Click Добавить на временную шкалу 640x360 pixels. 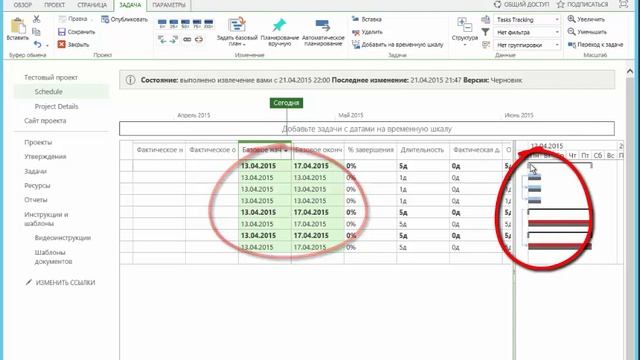[x=398, y=44]
